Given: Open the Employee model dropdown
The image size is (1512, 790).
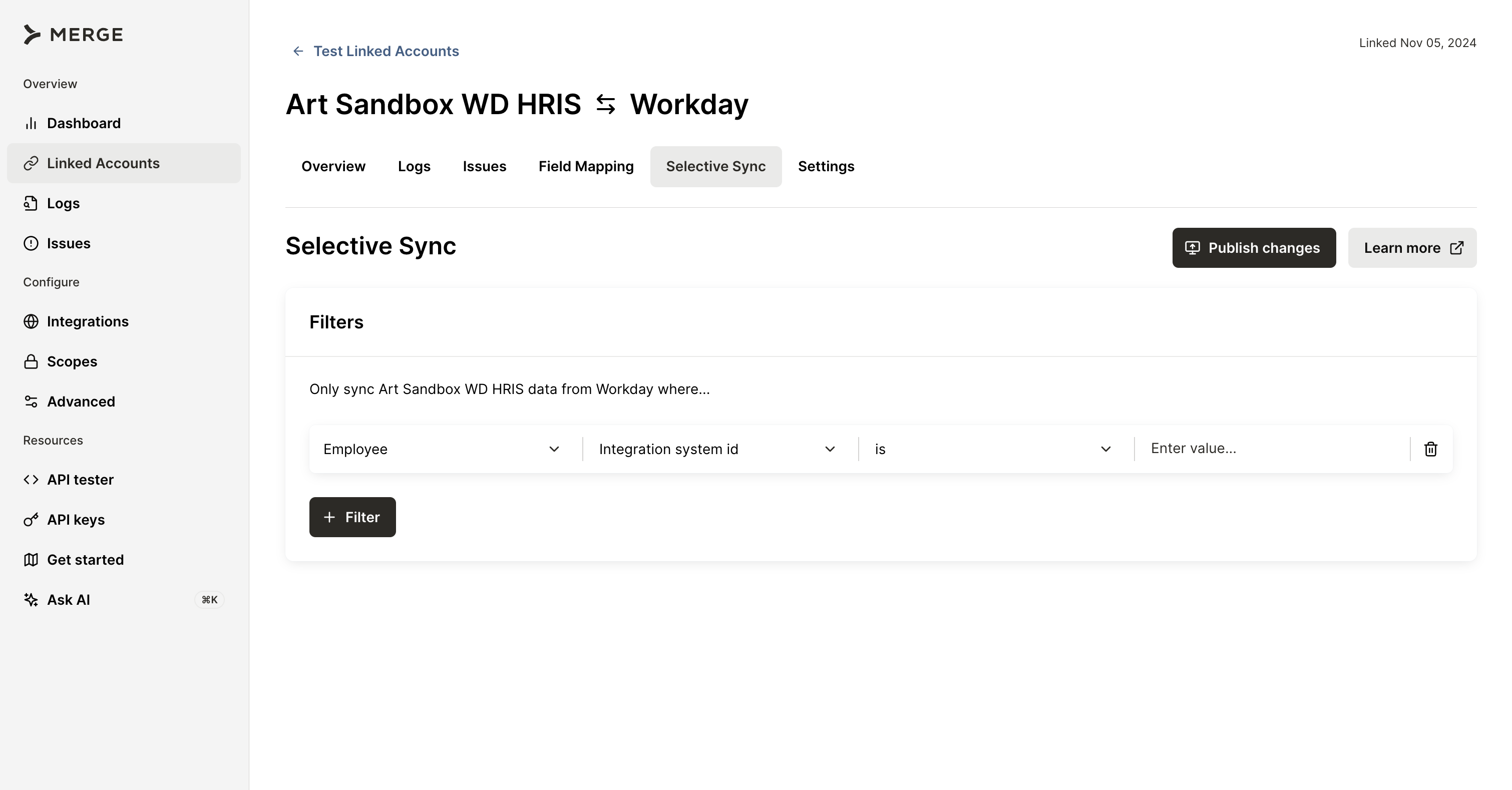Looking at the screenshot, I should (442, 449).
